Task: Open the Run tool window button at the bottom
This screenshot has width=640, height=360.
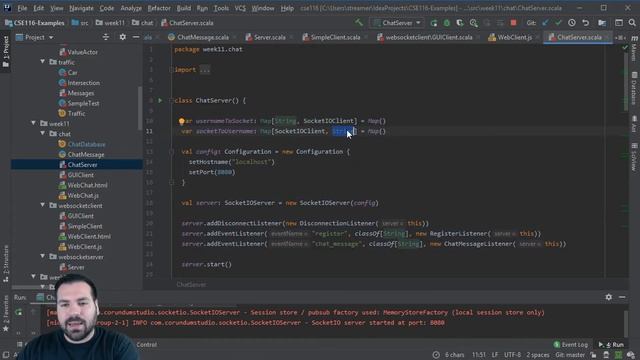Action: 611,345
